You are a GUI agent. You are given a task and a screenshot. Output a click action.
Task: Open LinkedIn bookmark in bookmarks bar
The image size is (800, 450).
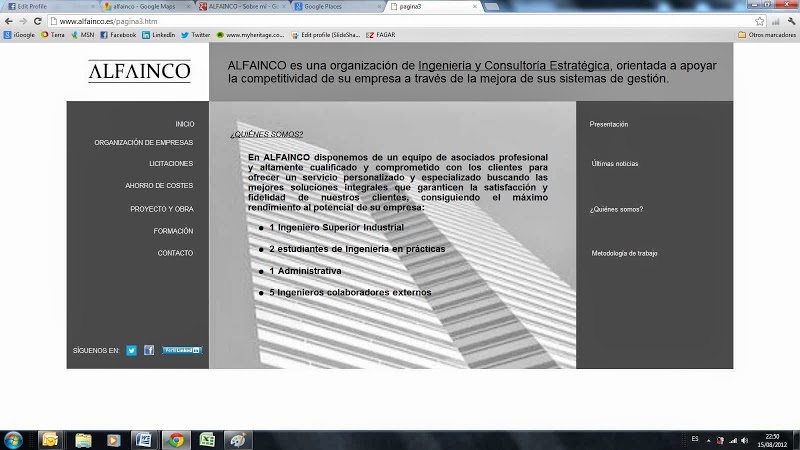coord(159,35)
